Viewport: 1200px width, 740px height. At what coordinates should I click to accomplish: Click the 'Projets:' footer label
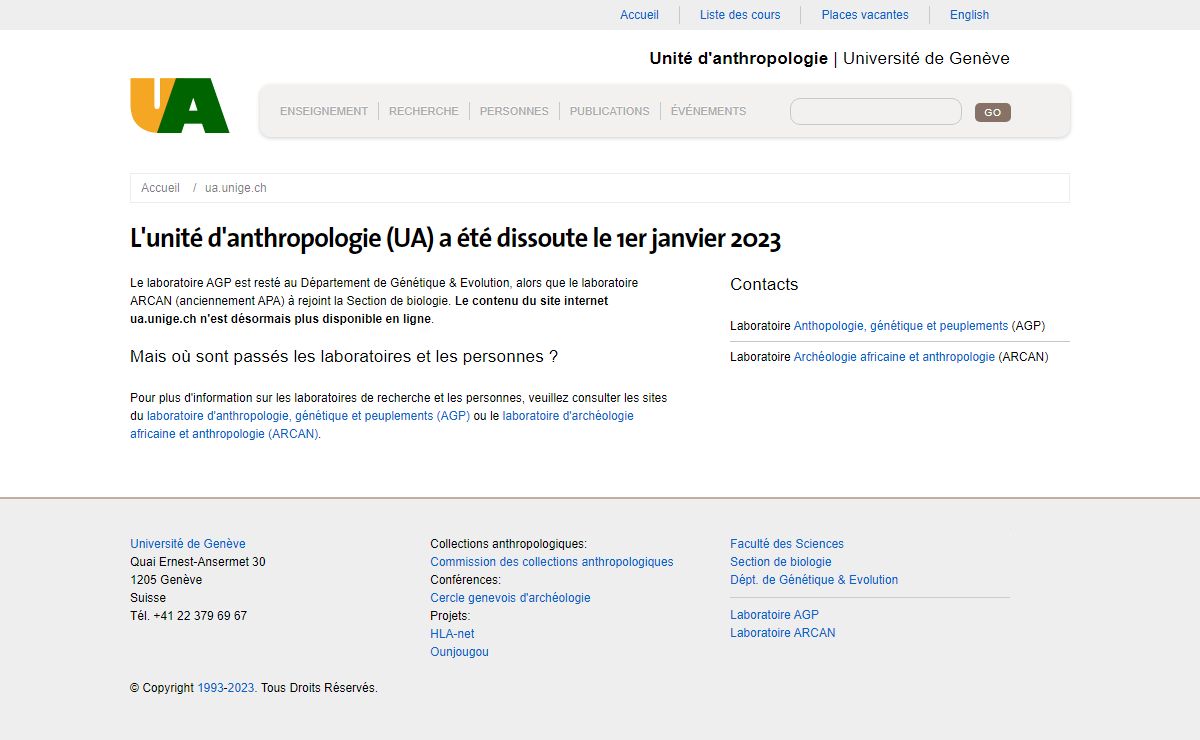pos(450,616)
